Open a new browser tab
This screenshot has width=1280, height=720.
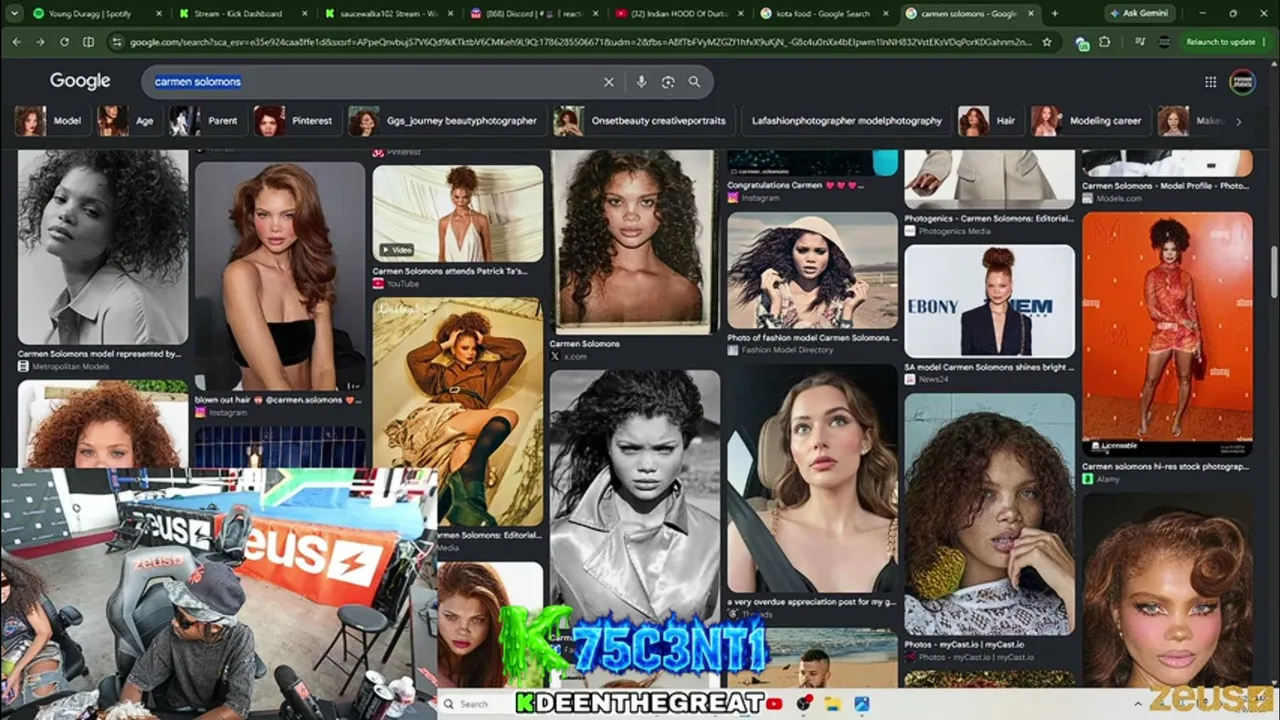coord(1054,14)
